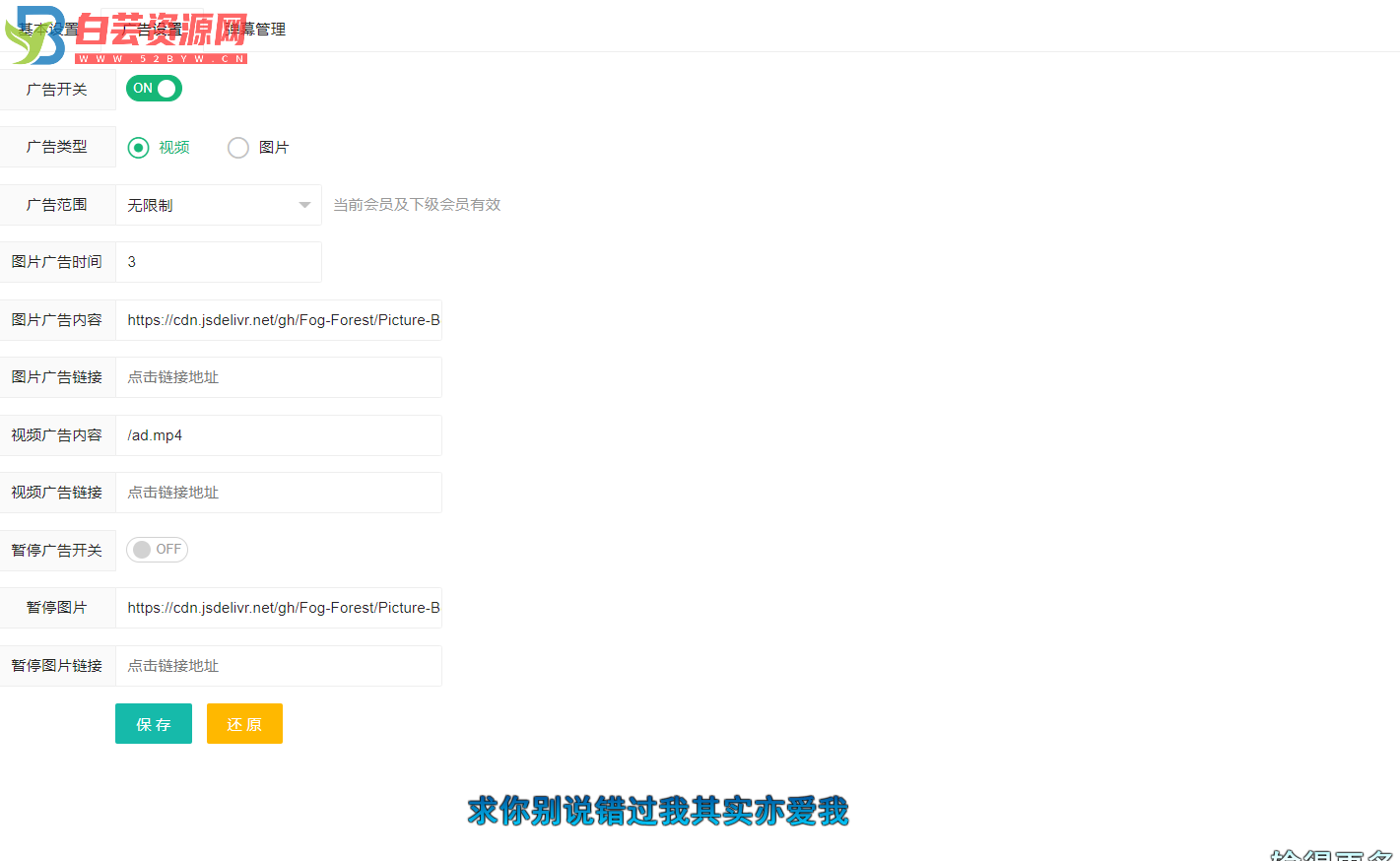The image size is (1400, 861).
Task: Click the 广告开关 label
Action: click(57, 90)
